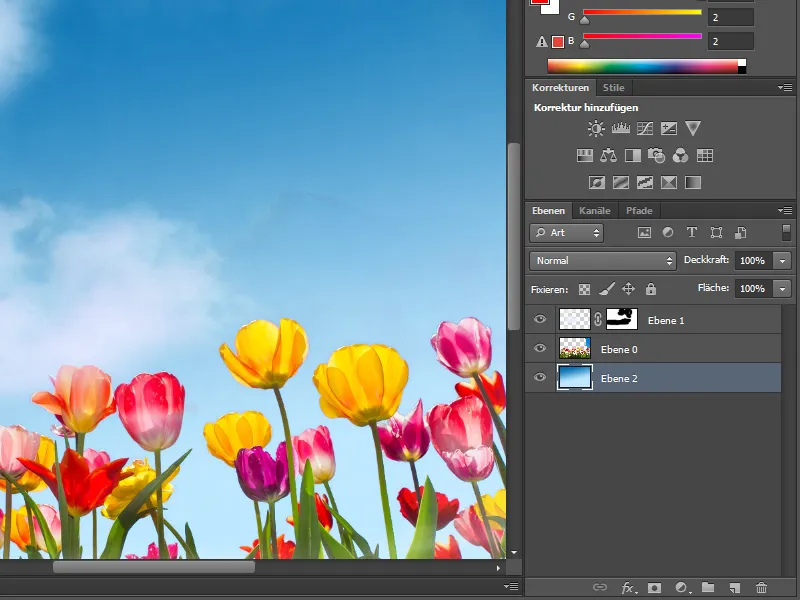Toggle layer filtering switch

point(786,232)
